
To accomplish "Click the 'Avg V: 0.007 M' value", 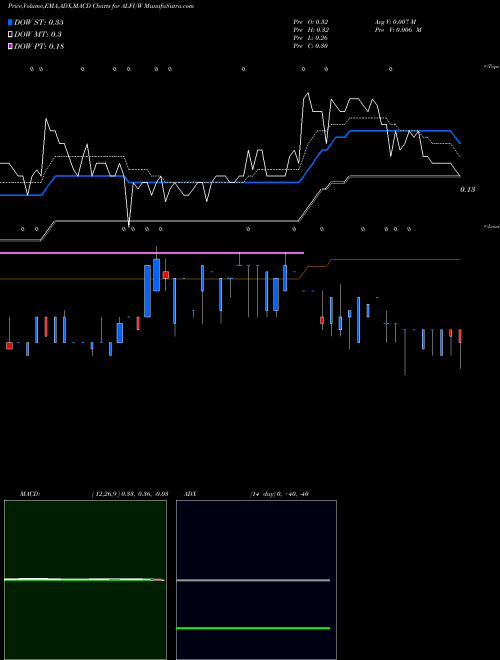I will coord(396,22).
